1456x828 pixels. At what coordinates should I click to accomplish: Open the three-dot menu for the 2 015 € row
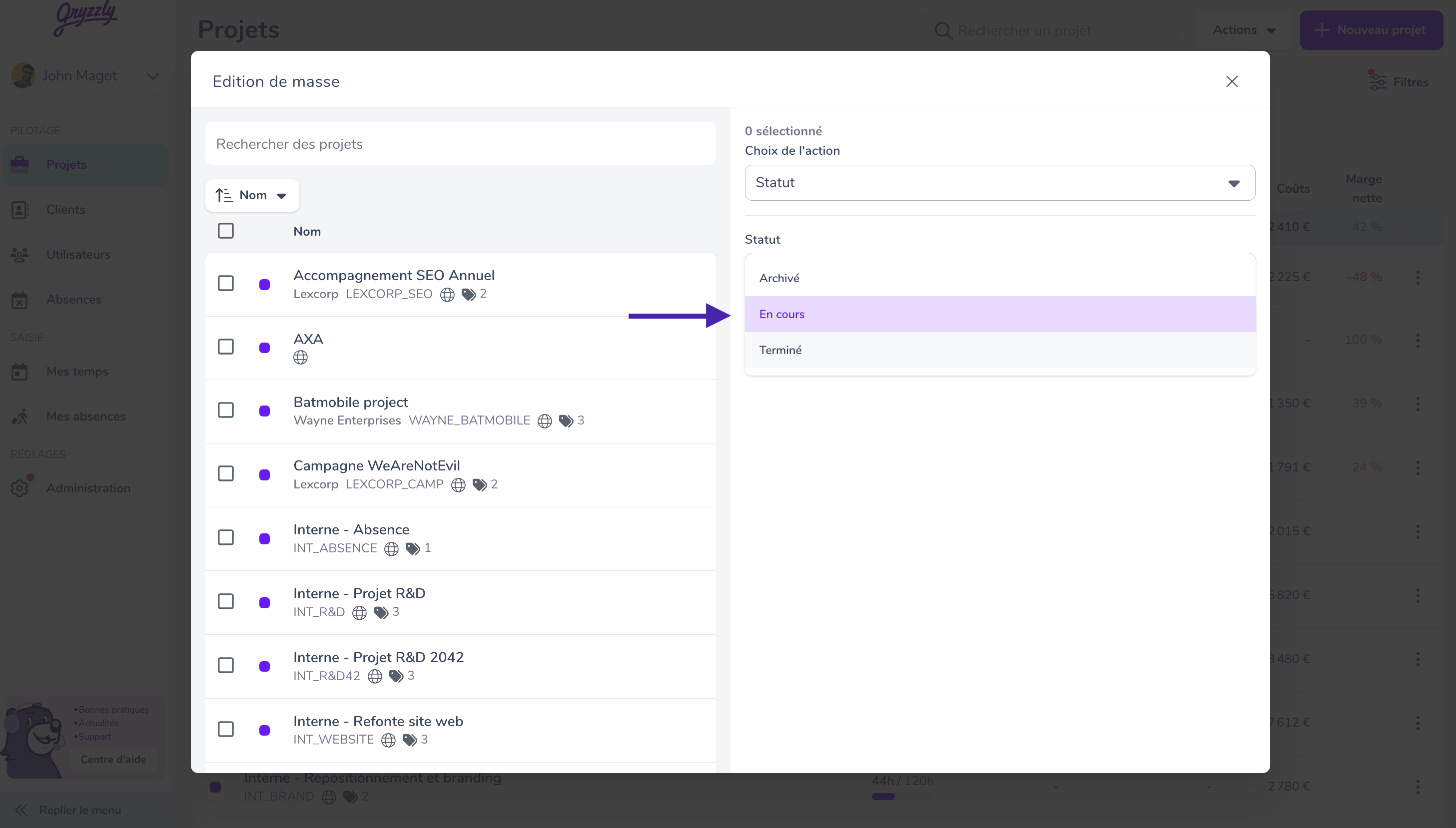pos(1418,532)
